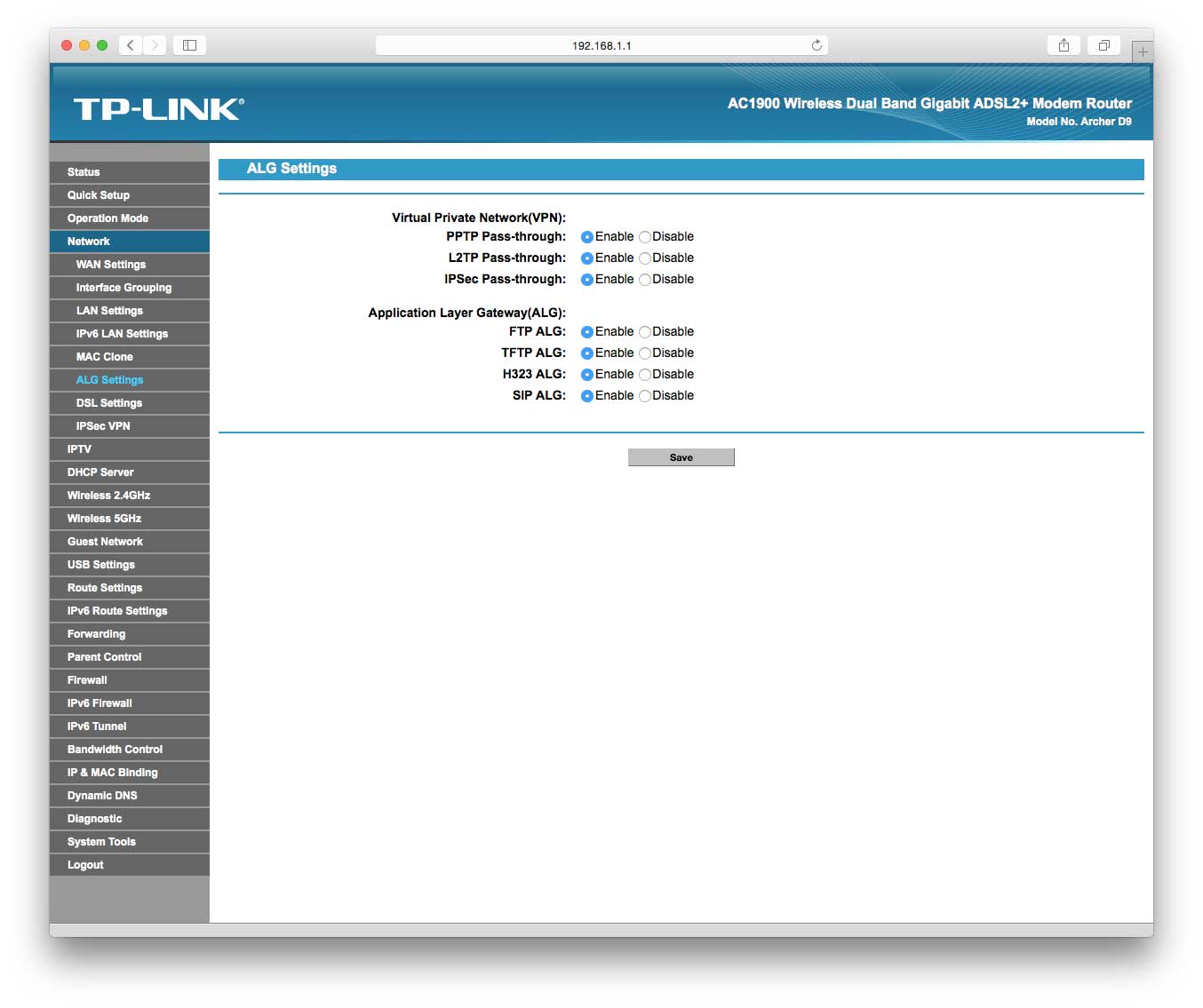
Task: Reload the router page
Action: (x=817, y=45)
